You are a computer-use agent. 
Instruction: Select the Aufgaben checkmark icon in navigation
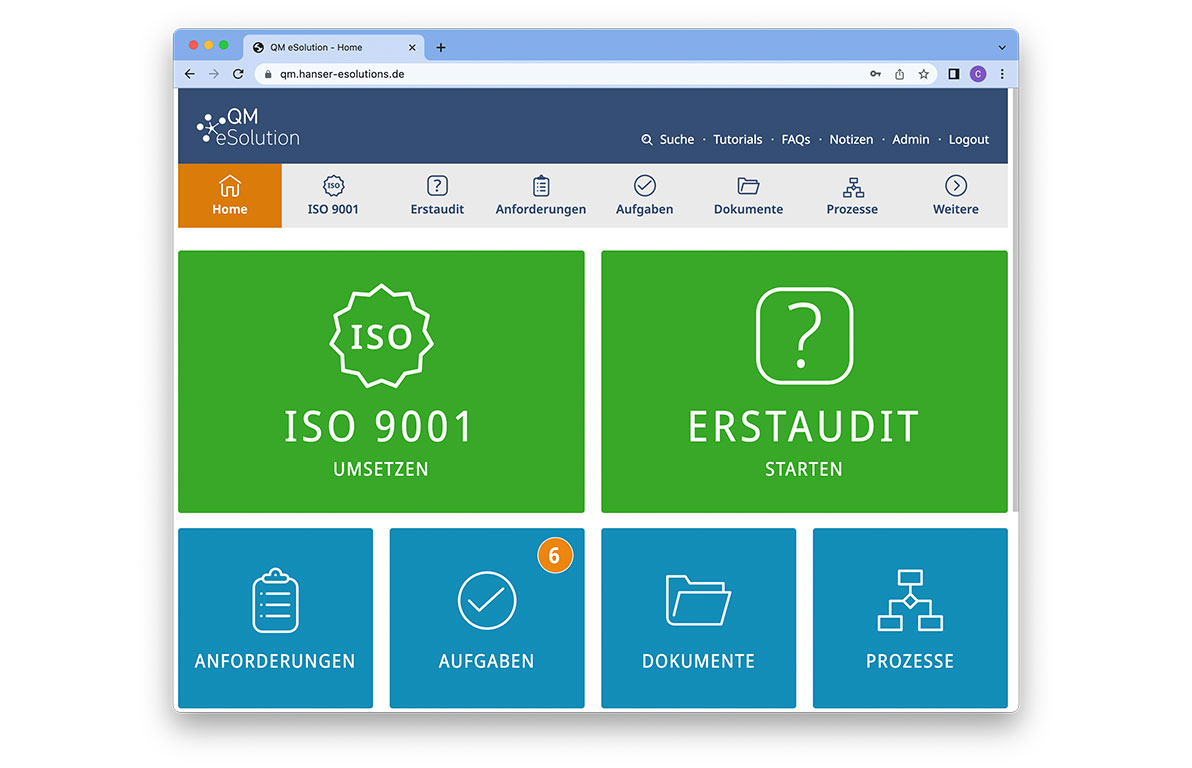(x=645, y=186)
